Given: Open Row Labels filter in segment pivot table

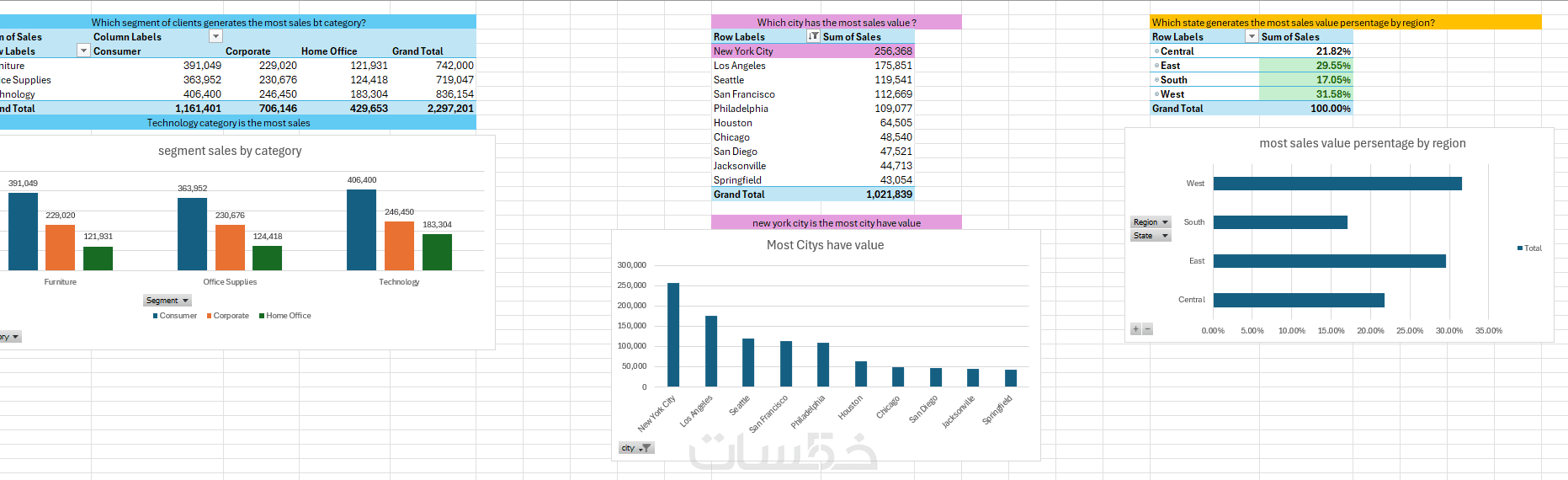Looking at the screenshot, I should tap(83, 51).
